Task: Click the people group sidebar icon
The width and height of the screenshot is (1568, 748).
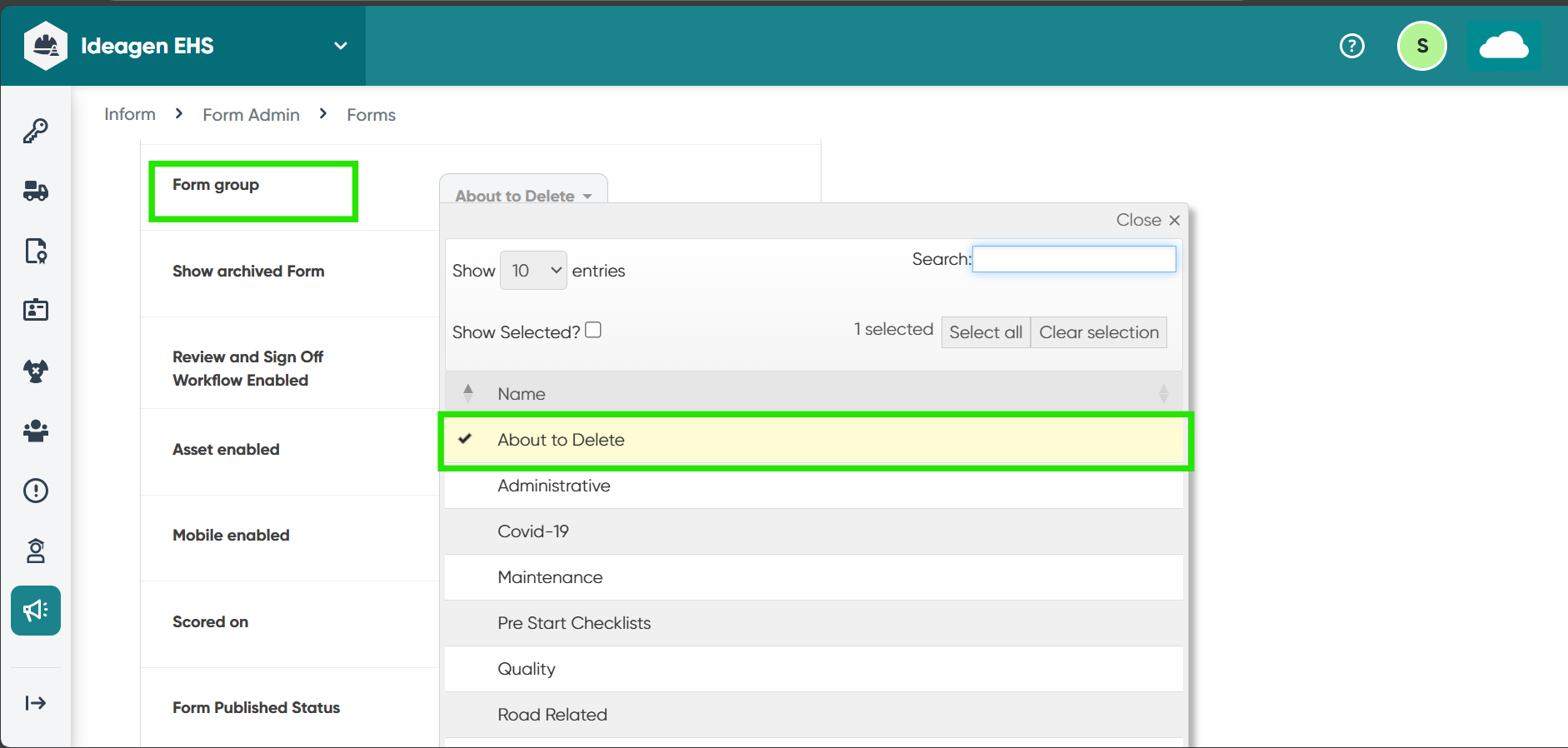Action: pyautogui.click(x=36, y=431)
